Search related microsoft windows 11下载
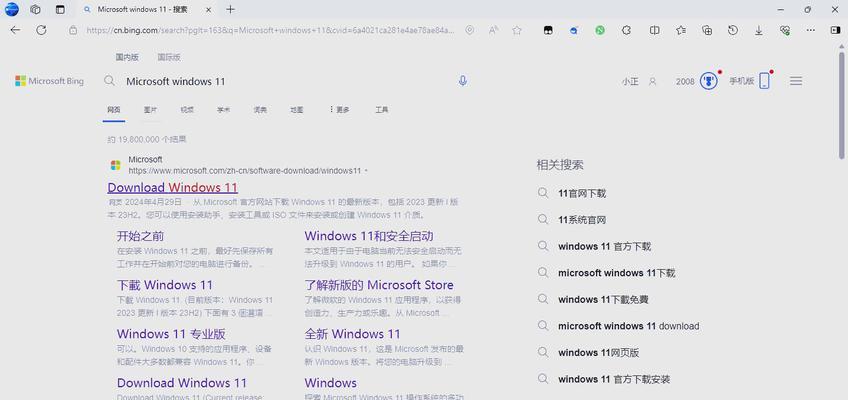The height and width of the screenshot is (400, 848). [617, 273]
